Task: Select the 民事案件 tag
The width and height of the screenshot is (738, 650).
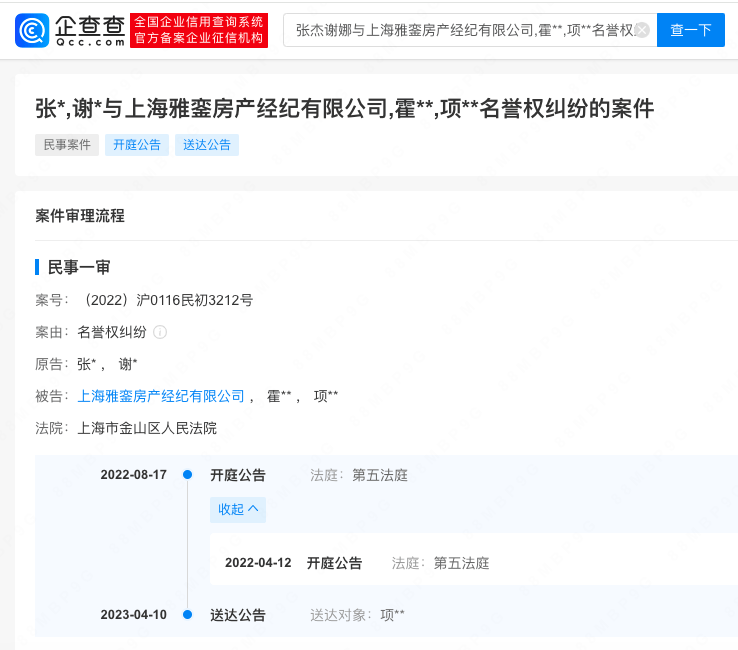Action: click(67, 144)
